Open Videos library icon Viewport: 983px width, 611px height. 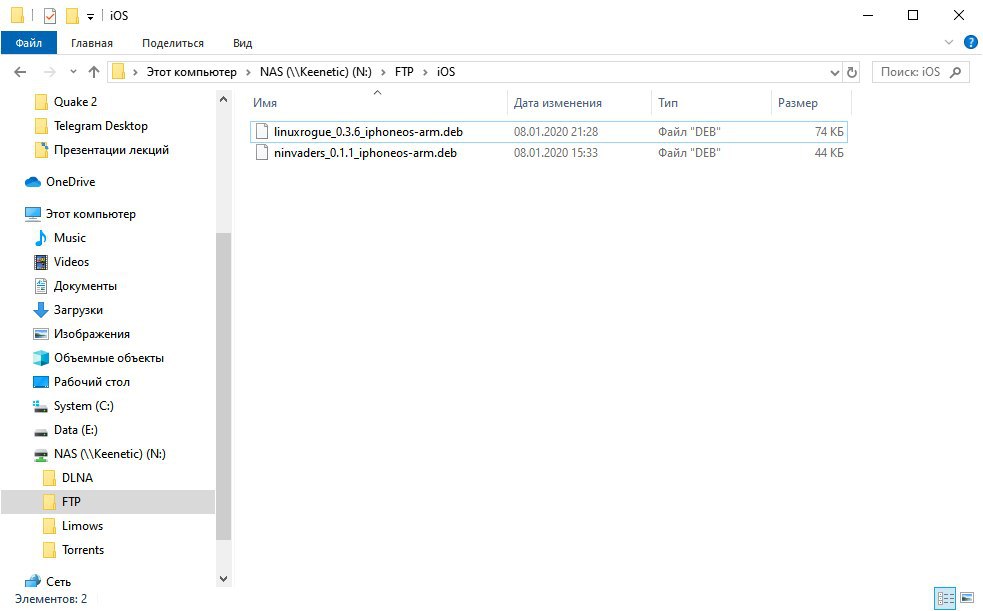(41, 262)
